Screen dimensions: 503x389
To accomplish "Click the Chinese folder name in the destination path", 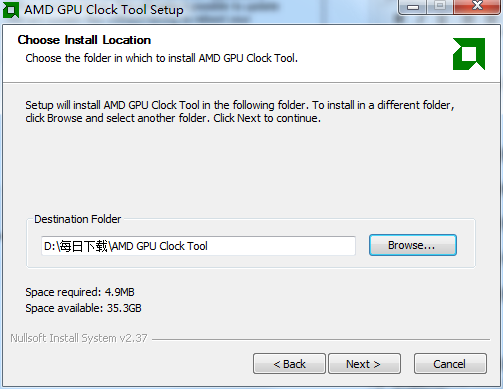I will click(x=84, y=246).
